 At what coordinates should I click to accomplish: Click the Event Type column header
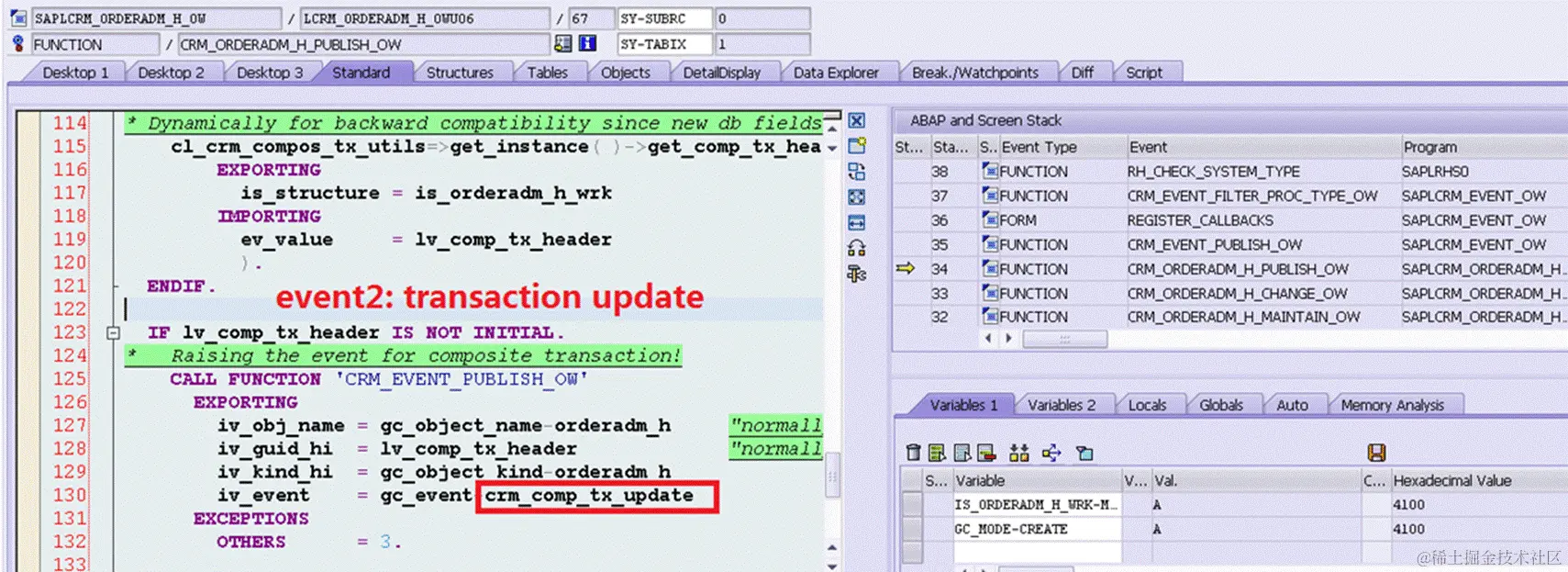(x=1062, y=147)
